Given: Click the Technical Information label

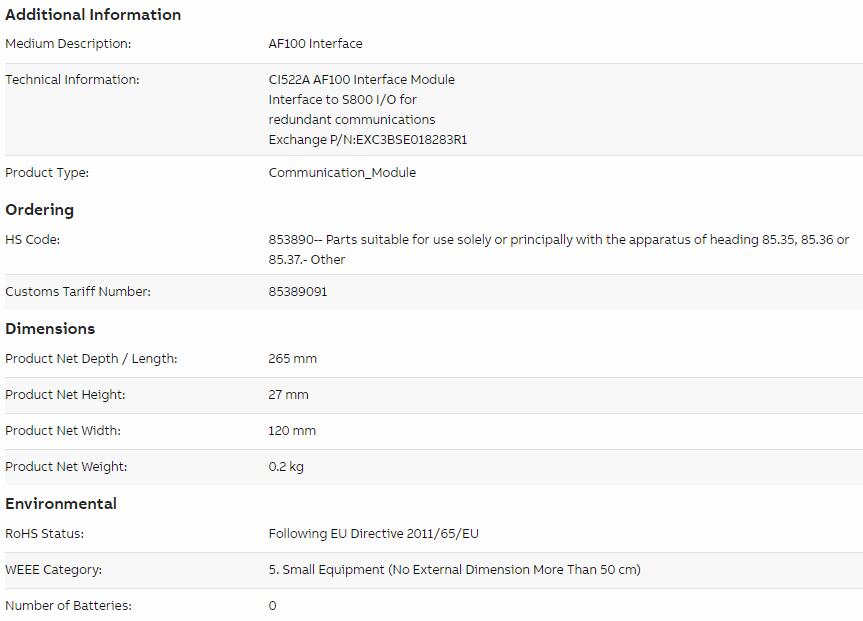Looking at the screenshot, I should tap(72, 80).
